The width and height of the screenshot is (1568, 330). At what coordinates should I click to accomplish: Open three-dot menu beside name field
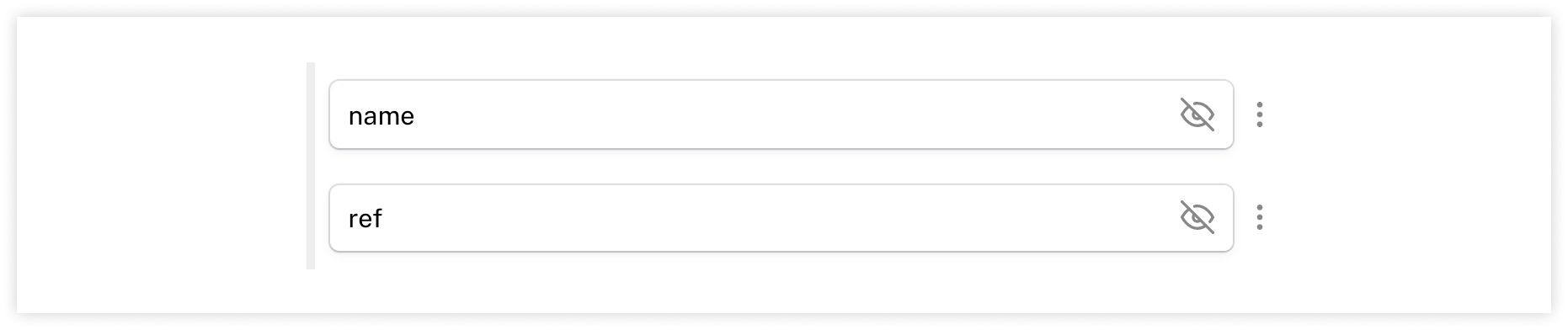[1259, 114]
